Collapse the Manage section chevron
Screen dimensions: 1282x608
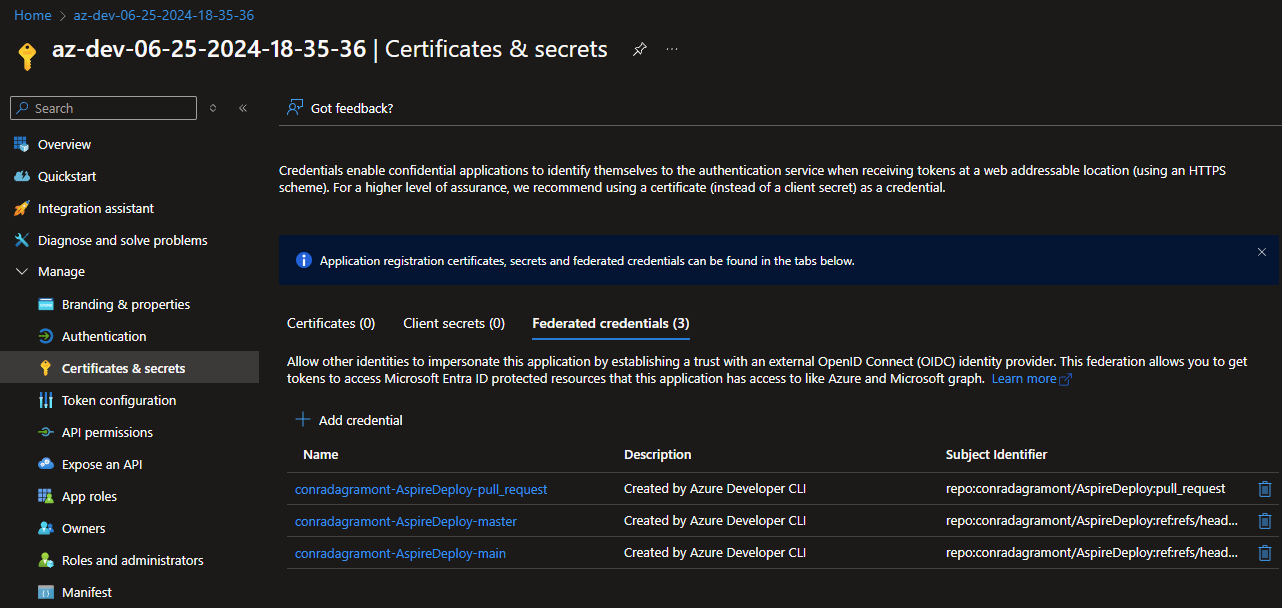tap(21, 272)
